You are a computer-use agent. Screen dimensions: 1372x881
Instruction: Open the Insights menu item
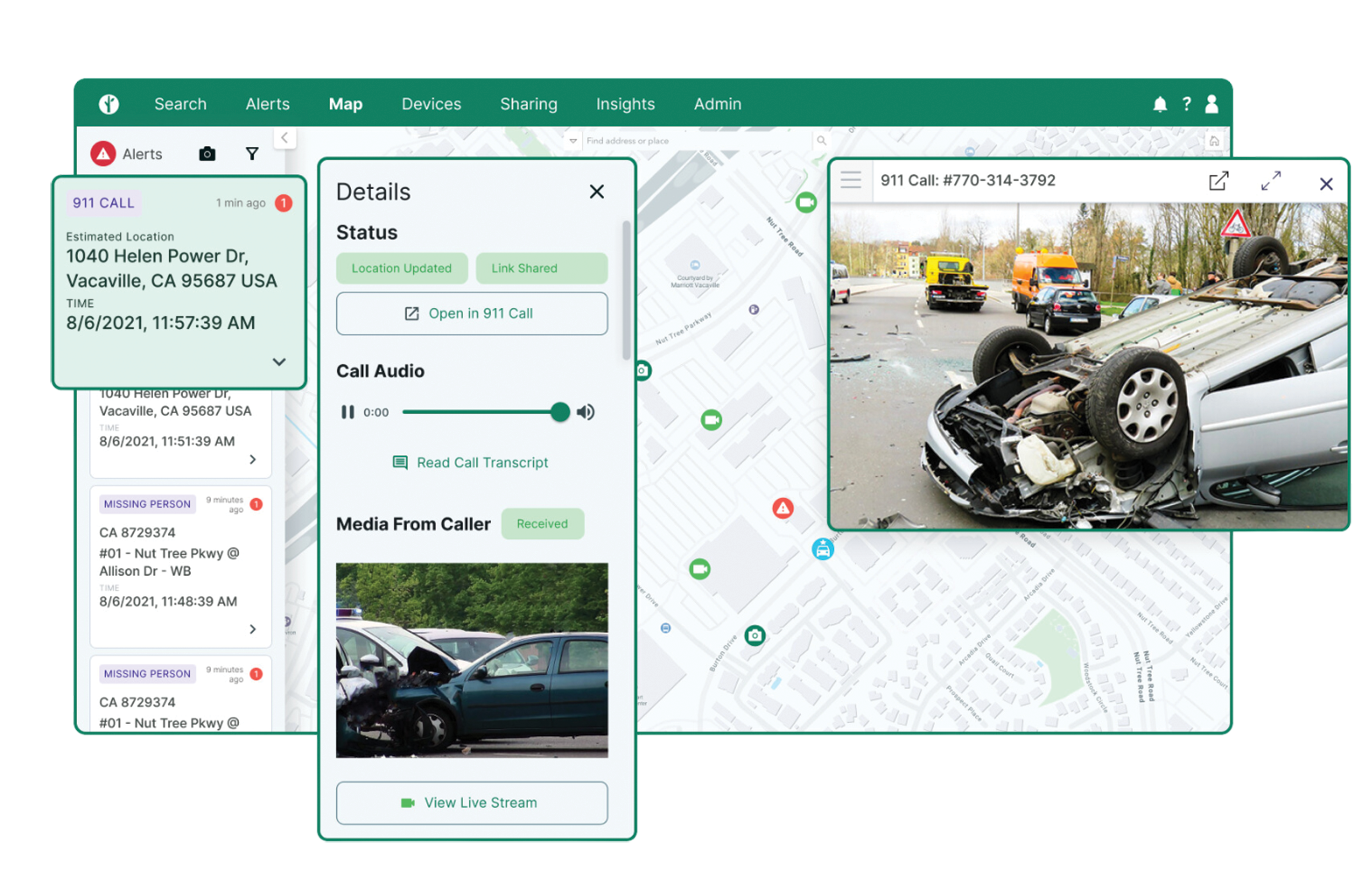coord(625,104)
